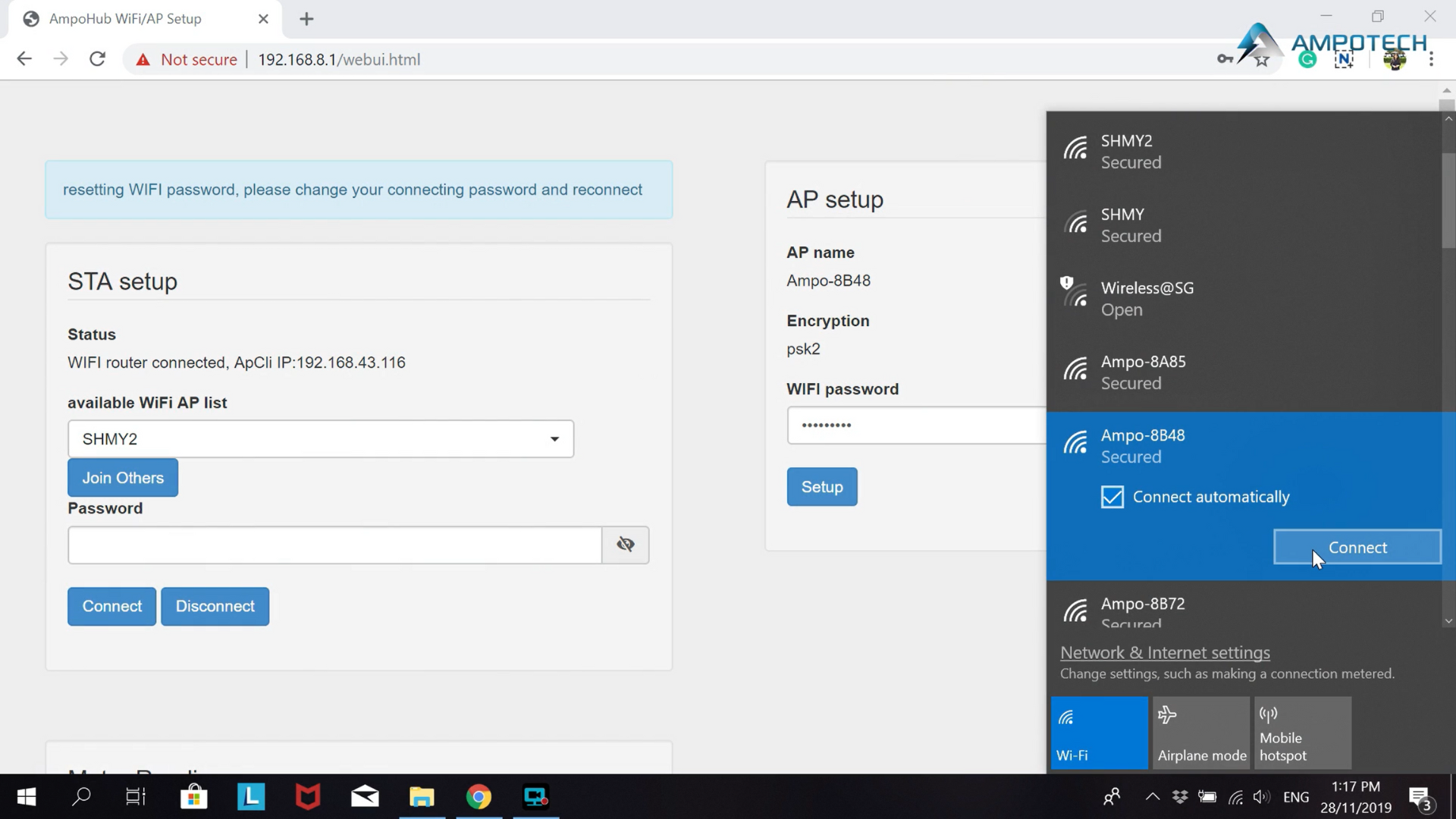The width and height of the screenshot is (1456, 819).
Task: Open the Action Center notifications
Action: (x=1422, y=797)
